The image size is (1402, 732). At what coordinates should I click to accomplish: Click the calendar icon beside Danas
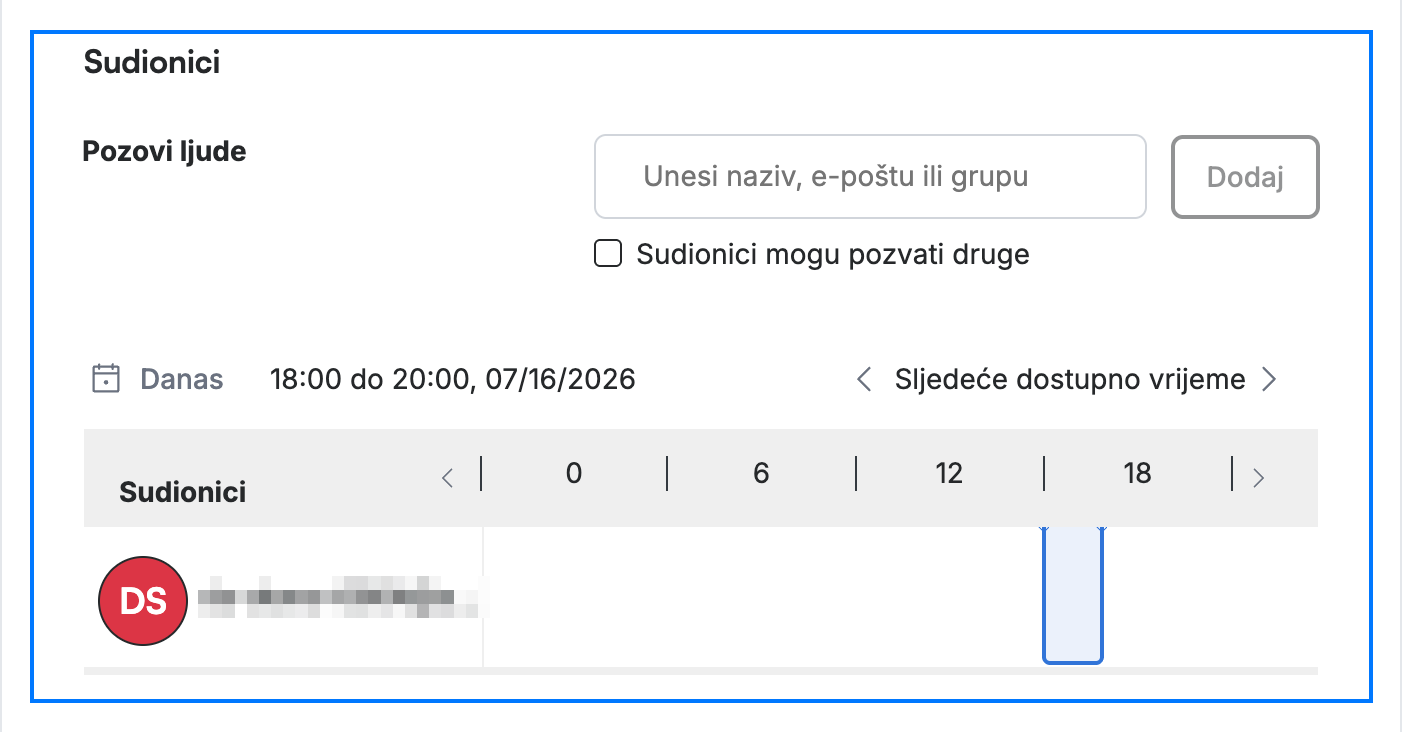point(106,379)
